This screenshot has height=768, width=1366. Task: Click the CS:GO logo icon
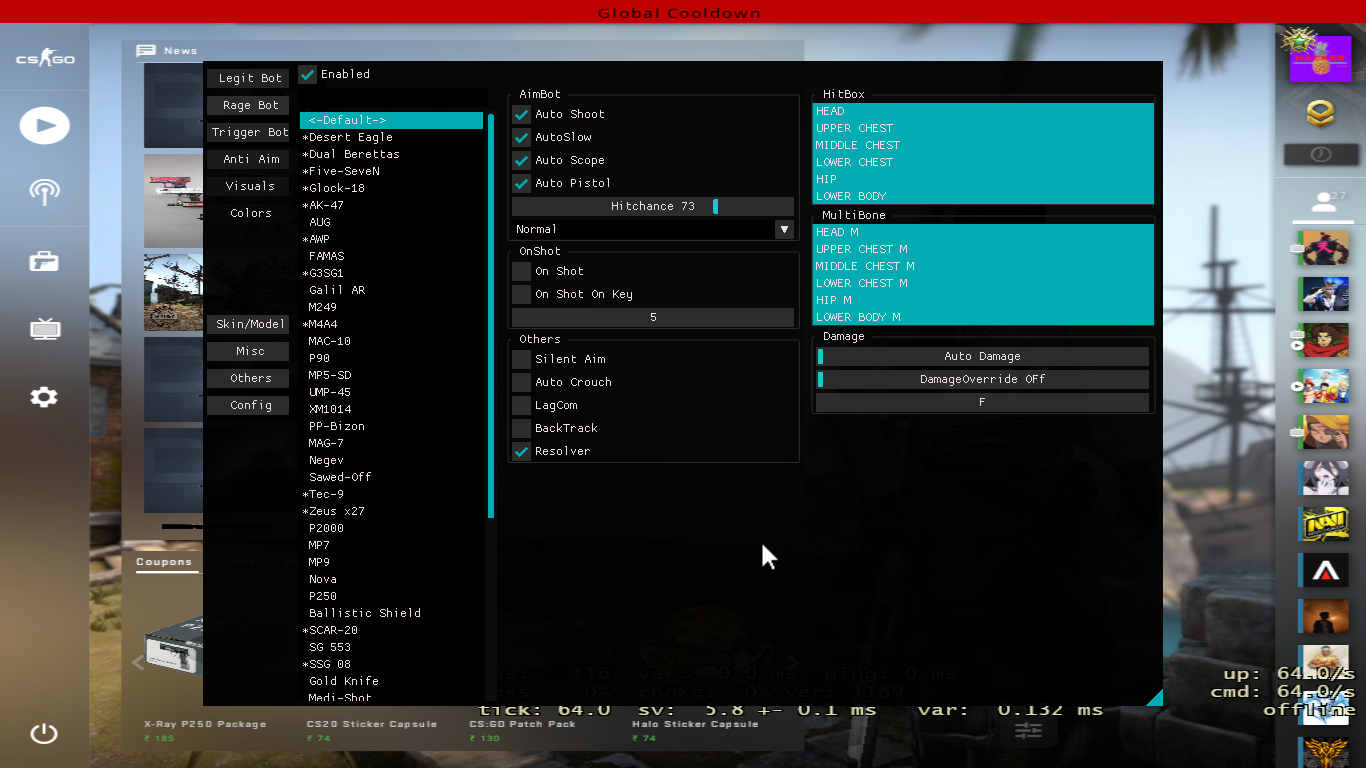pyautogui.click(x=45, y=59)
